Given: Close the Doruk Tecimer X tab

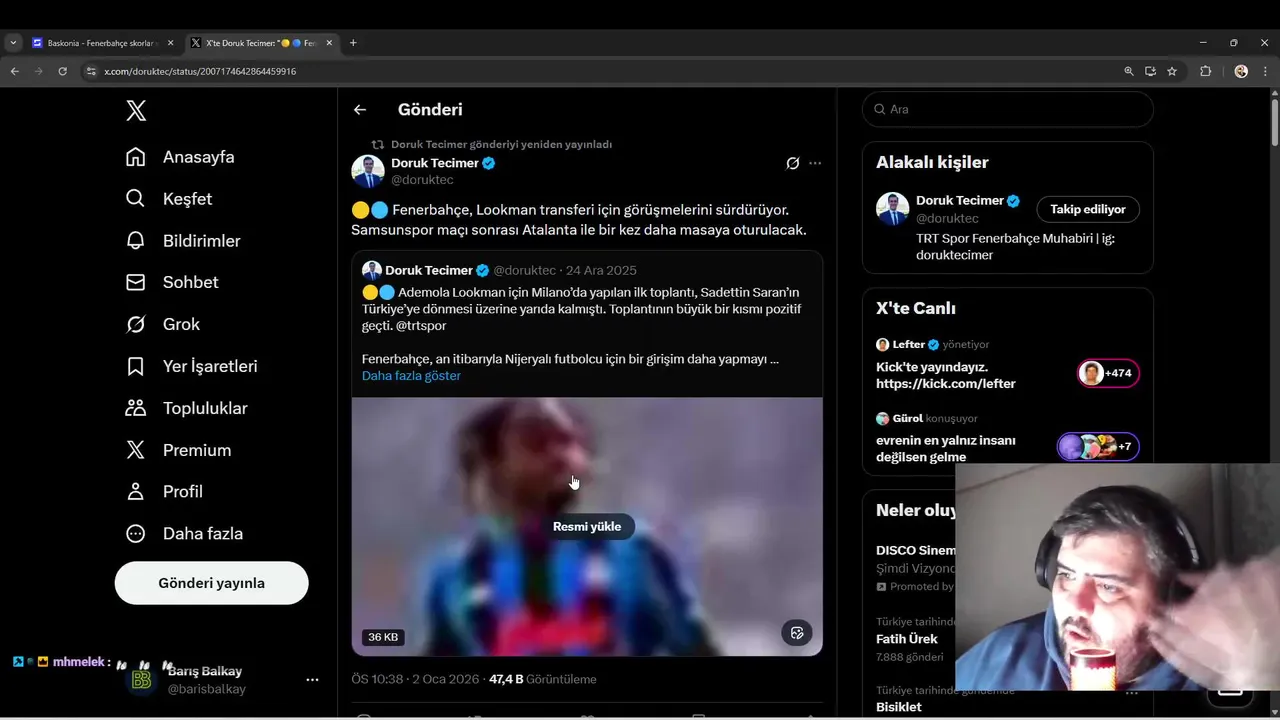Looking at the screenshot, I should pyautogui.click(x=329, y=43).
